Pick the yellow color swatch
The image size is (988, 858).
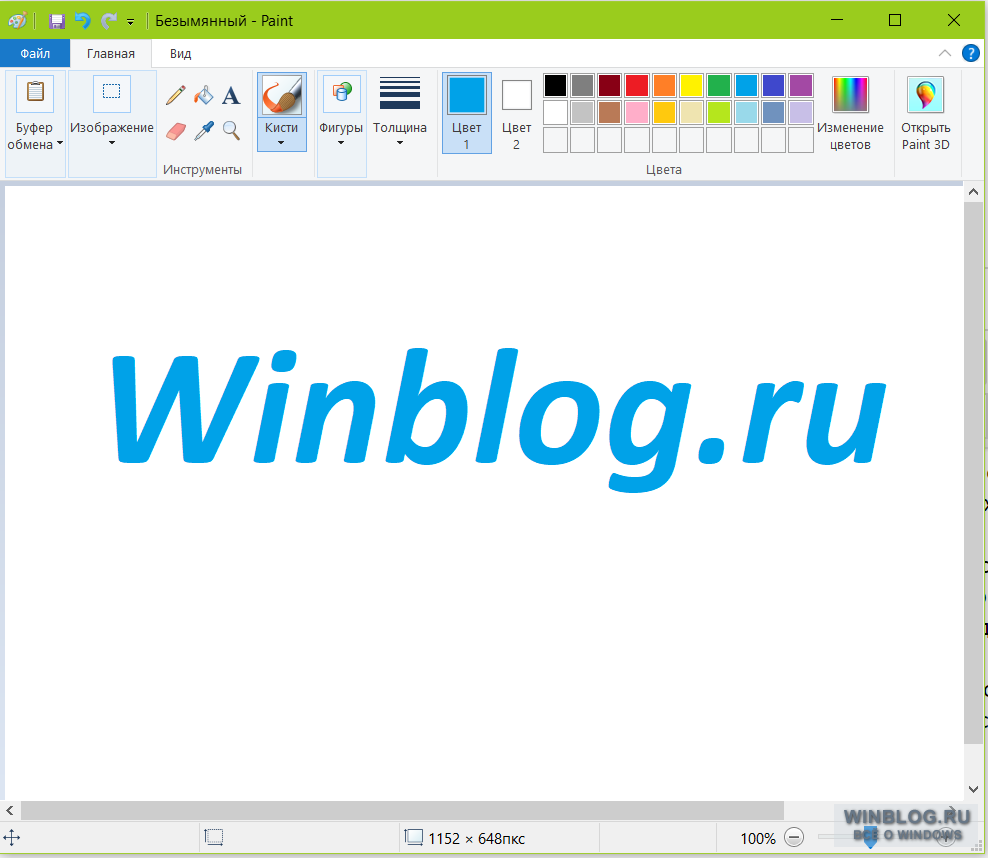[x=692, y=86]
